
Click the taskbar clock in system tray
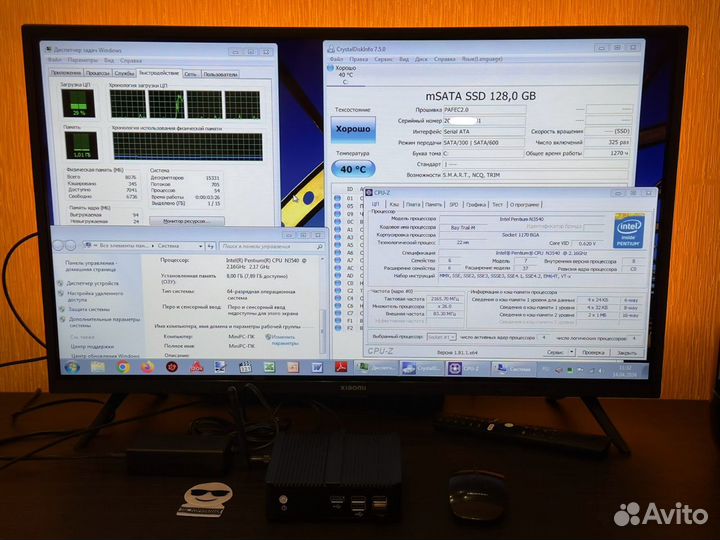coord(624,371)
